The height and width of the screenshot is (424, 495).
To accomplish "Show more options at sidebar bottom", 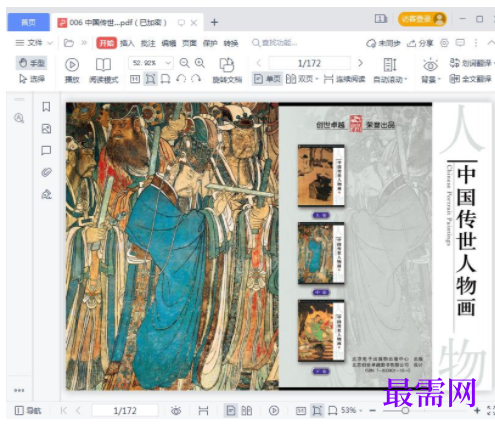I will tap(19, 390).
